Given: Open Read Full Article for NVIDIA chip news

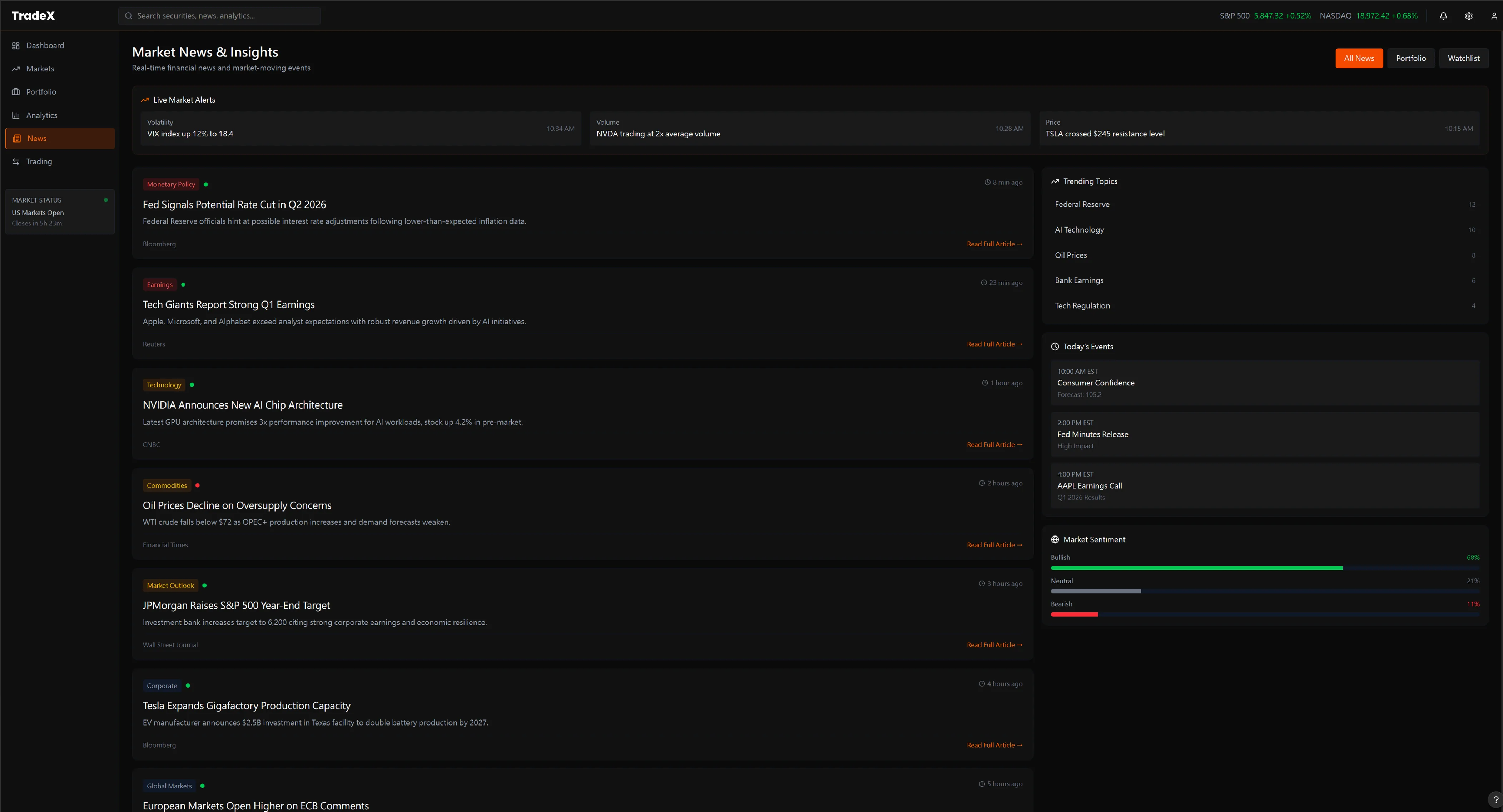Looking at the screenshot, I should (994, 444).
